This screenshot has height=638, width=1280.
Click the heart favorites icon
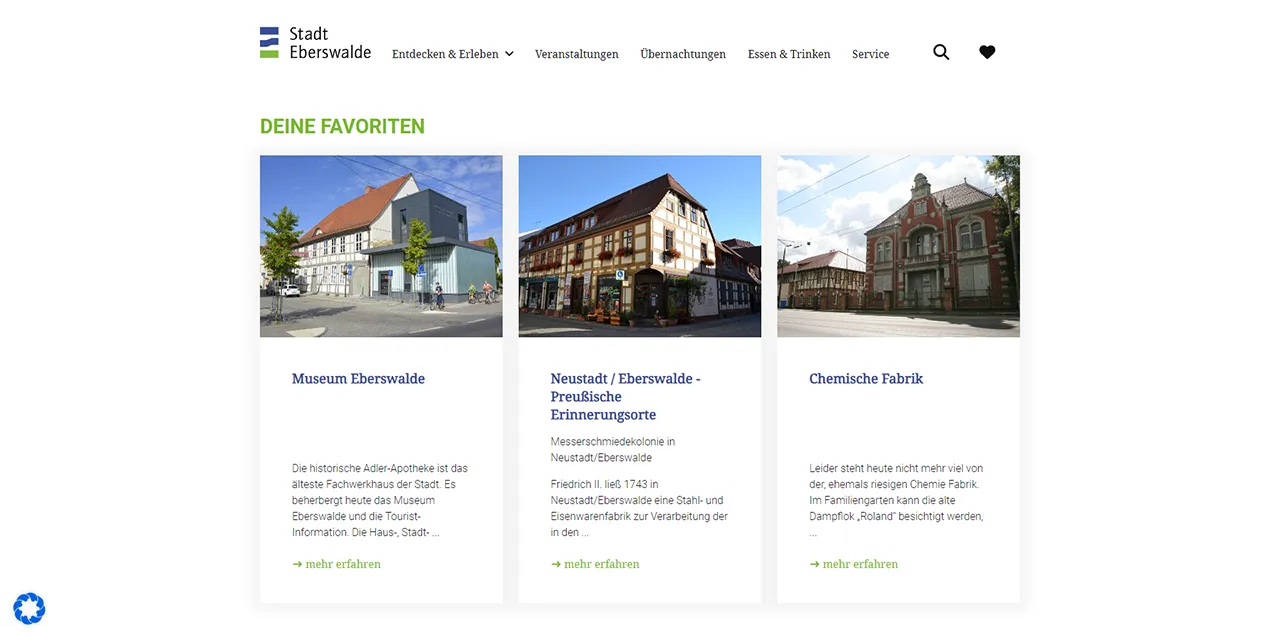(x=987, y=52)
